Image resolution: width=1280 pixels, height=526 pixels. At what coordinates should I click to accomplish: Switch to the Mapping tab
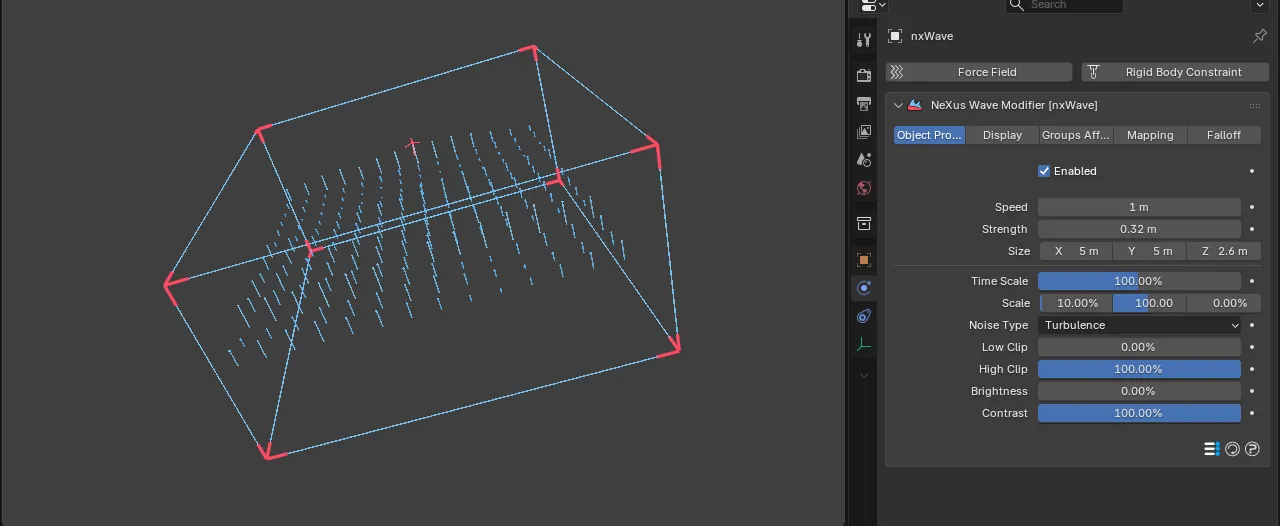click(x=1150, y=135)
